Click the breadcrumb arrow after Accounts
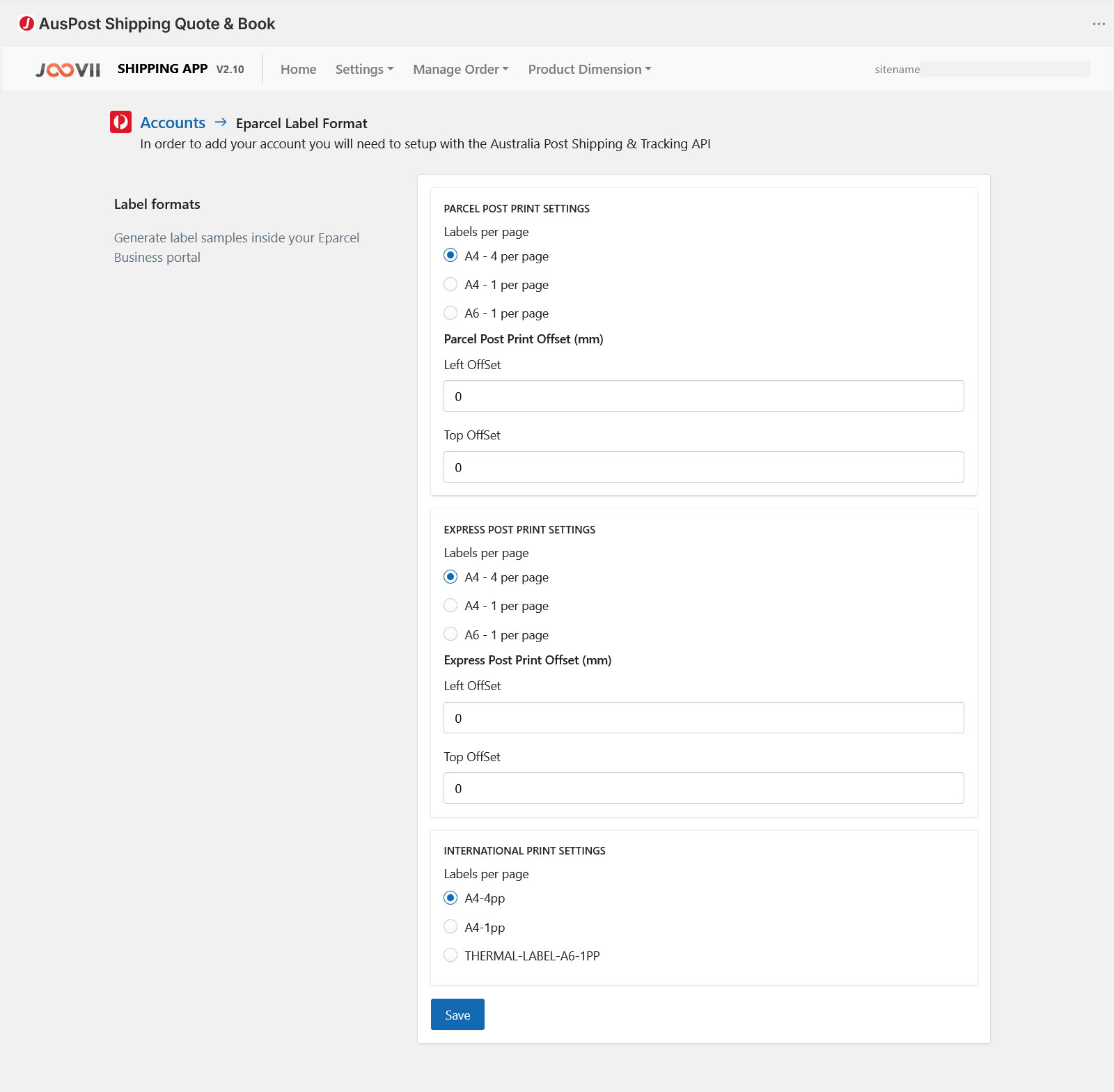Viewport: 1114px width, 1092px height. pyautogui.click(x=221, y=123)
